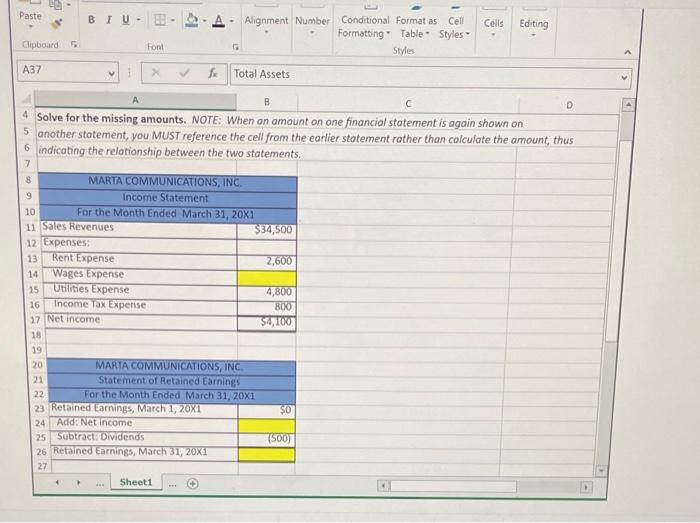The image size is (700, 523).
Task: Expand the formula bar
Action: pyautogui.click(x=624, y=78)
